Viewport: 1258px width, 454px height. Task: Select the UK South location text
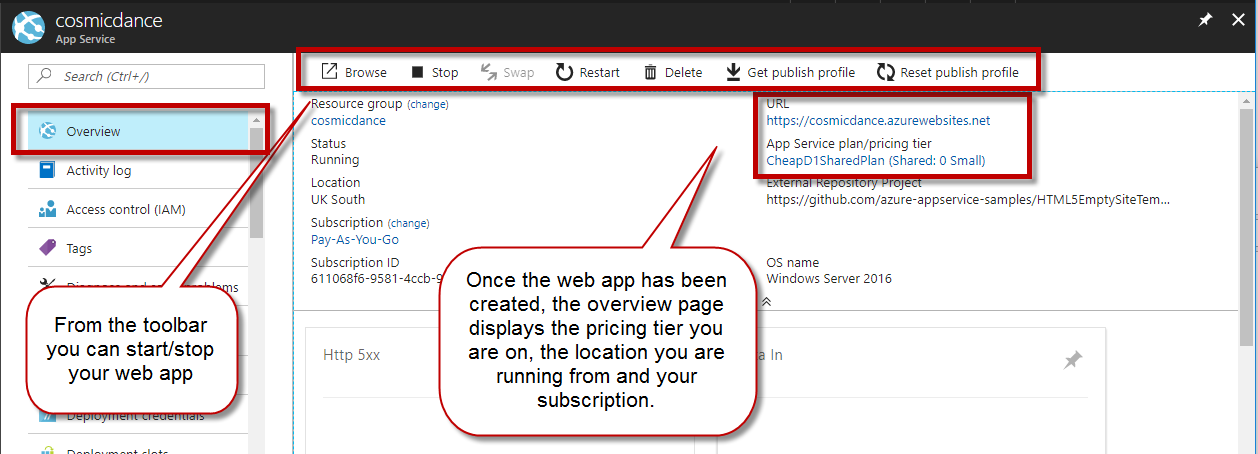pyautogui.click(x=338, y=199)
